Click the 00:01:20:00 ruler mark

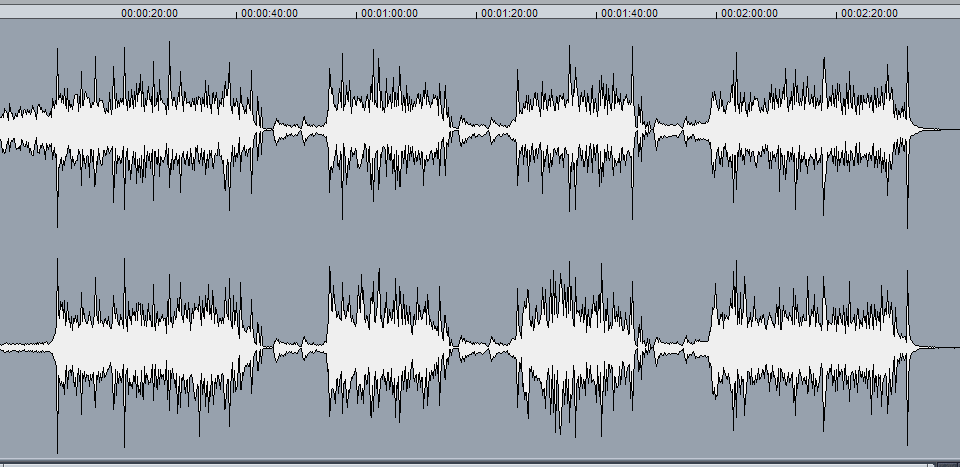point(509,13)
